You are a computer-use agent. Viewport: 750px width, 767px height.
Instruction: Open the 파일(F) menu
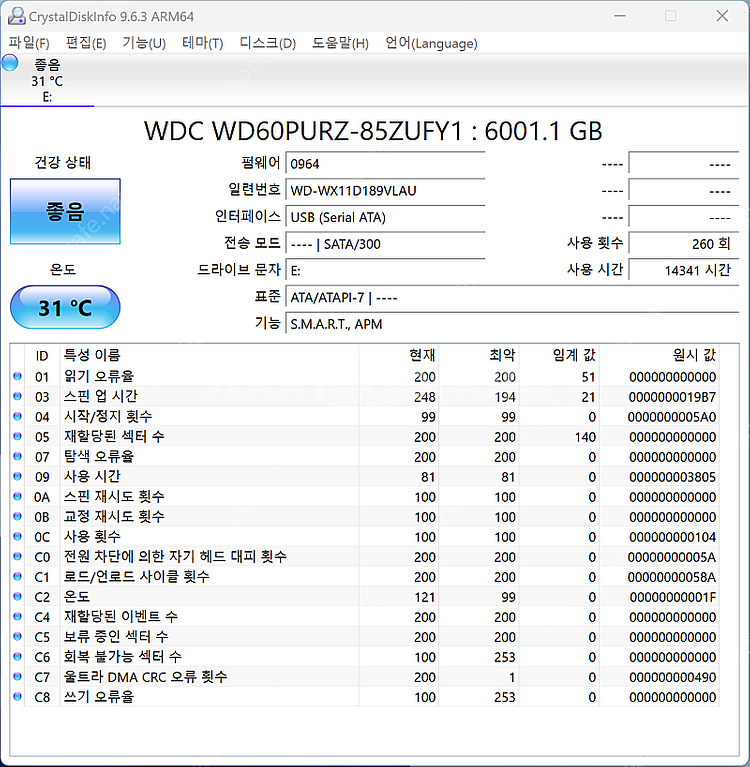(29, 43)
